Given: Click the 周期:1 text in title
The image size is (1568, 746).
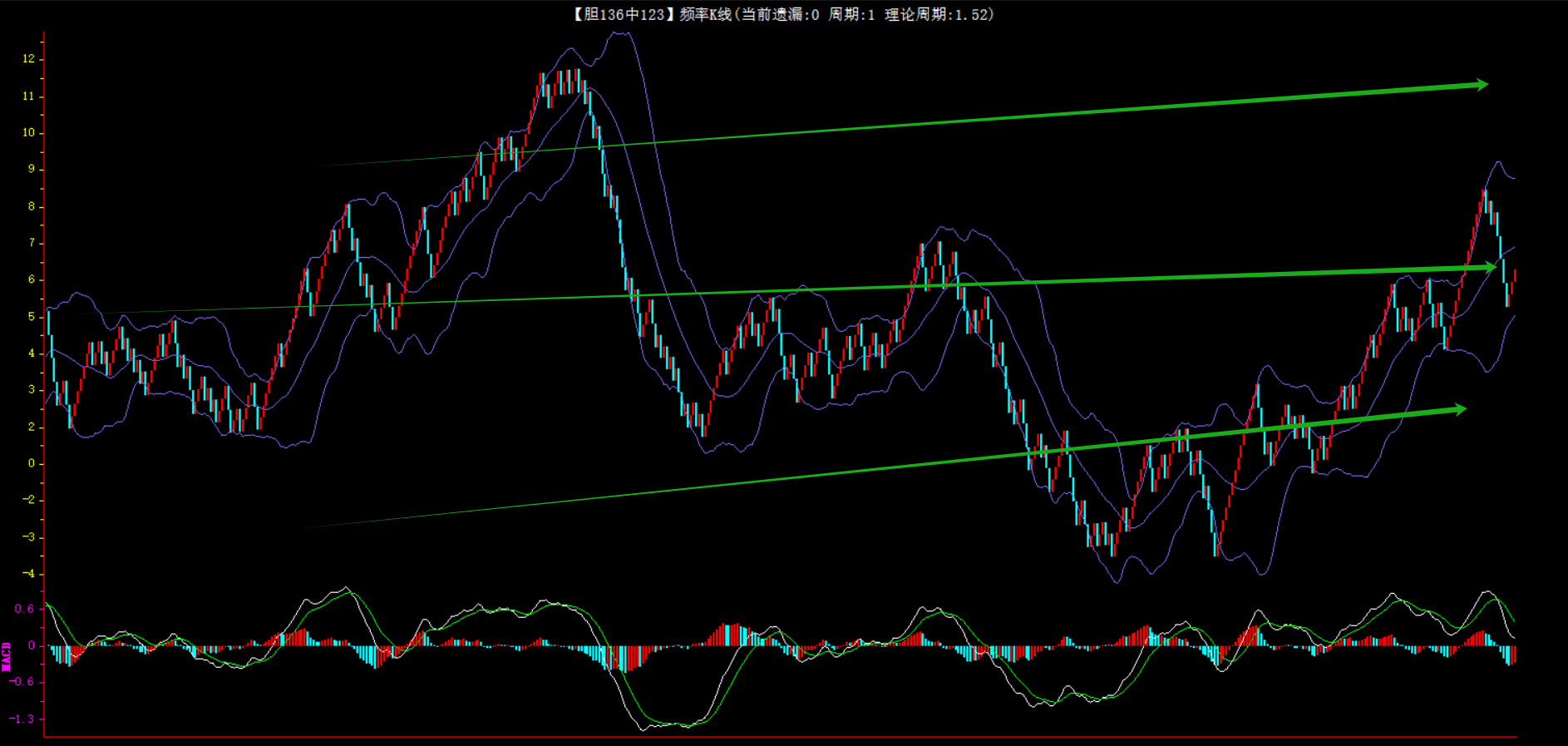Looking at the screenshot, I should 851,14.
